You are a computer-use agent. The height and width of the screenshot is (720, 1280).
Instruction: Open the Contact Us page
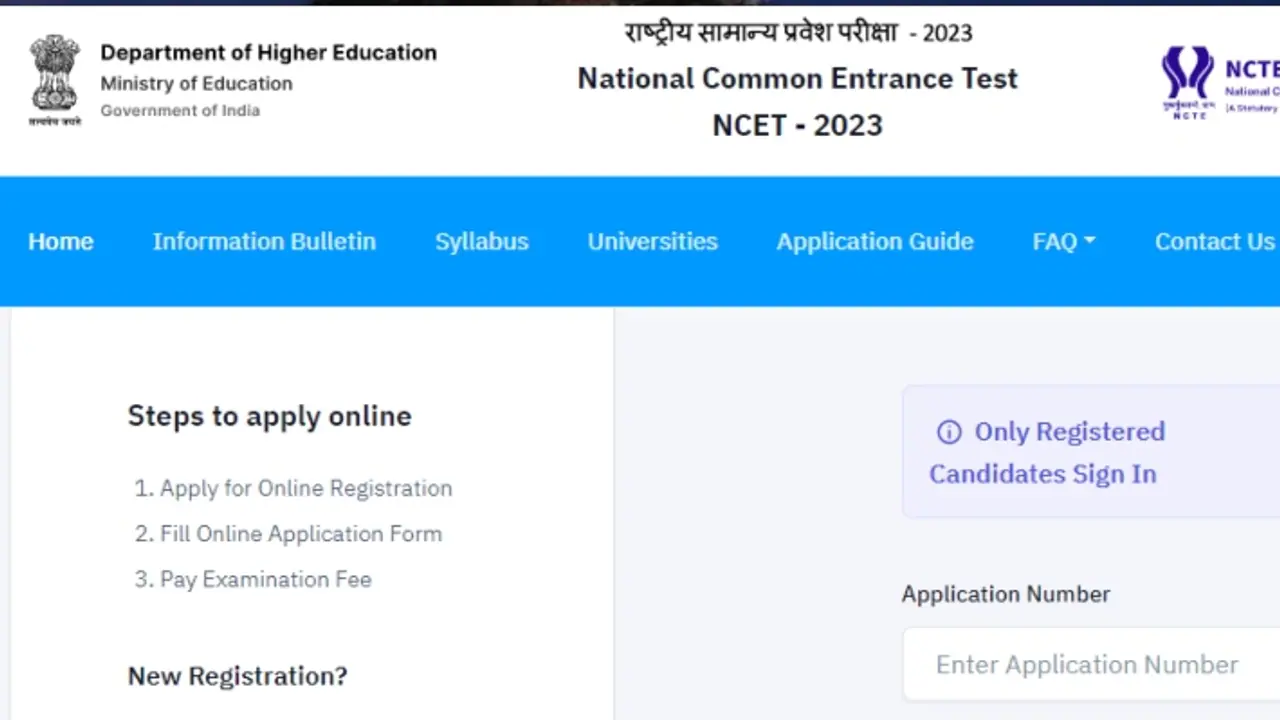[x=1214, y=241]
